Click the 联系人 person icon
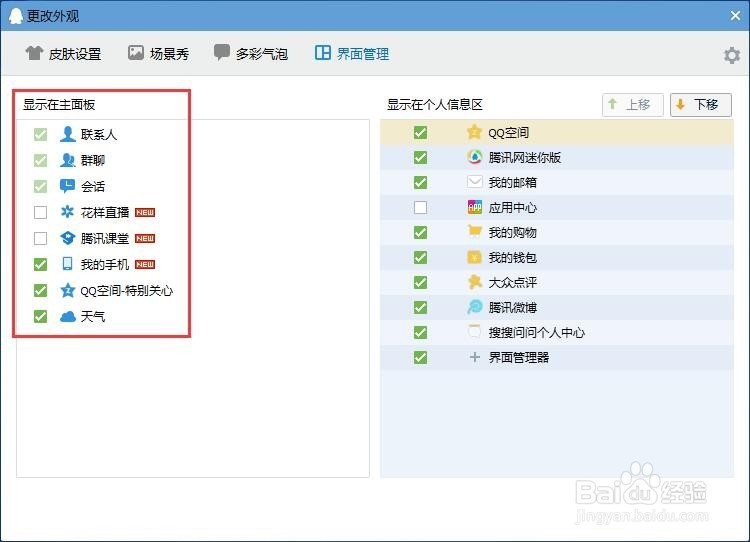This screenshot has width=750, height=542. pos(67,134)
